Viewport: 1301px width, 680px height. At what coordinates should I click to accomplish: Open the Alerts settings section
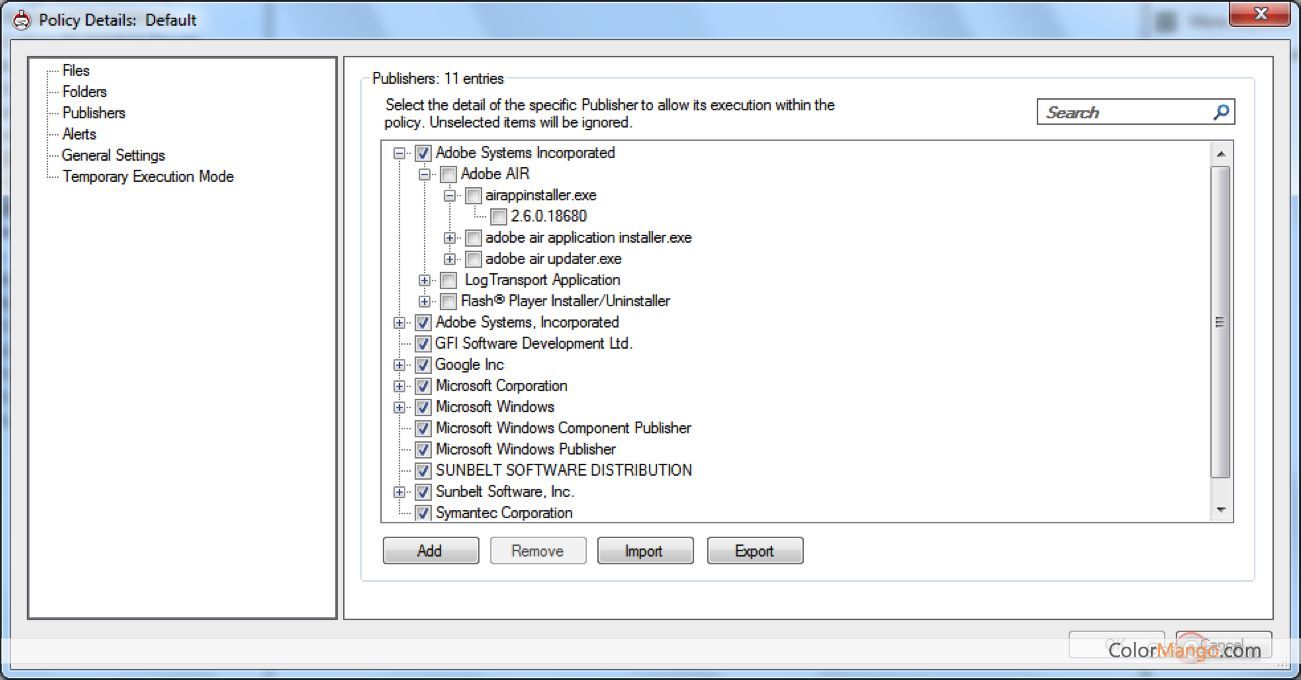tap(79, 133)
